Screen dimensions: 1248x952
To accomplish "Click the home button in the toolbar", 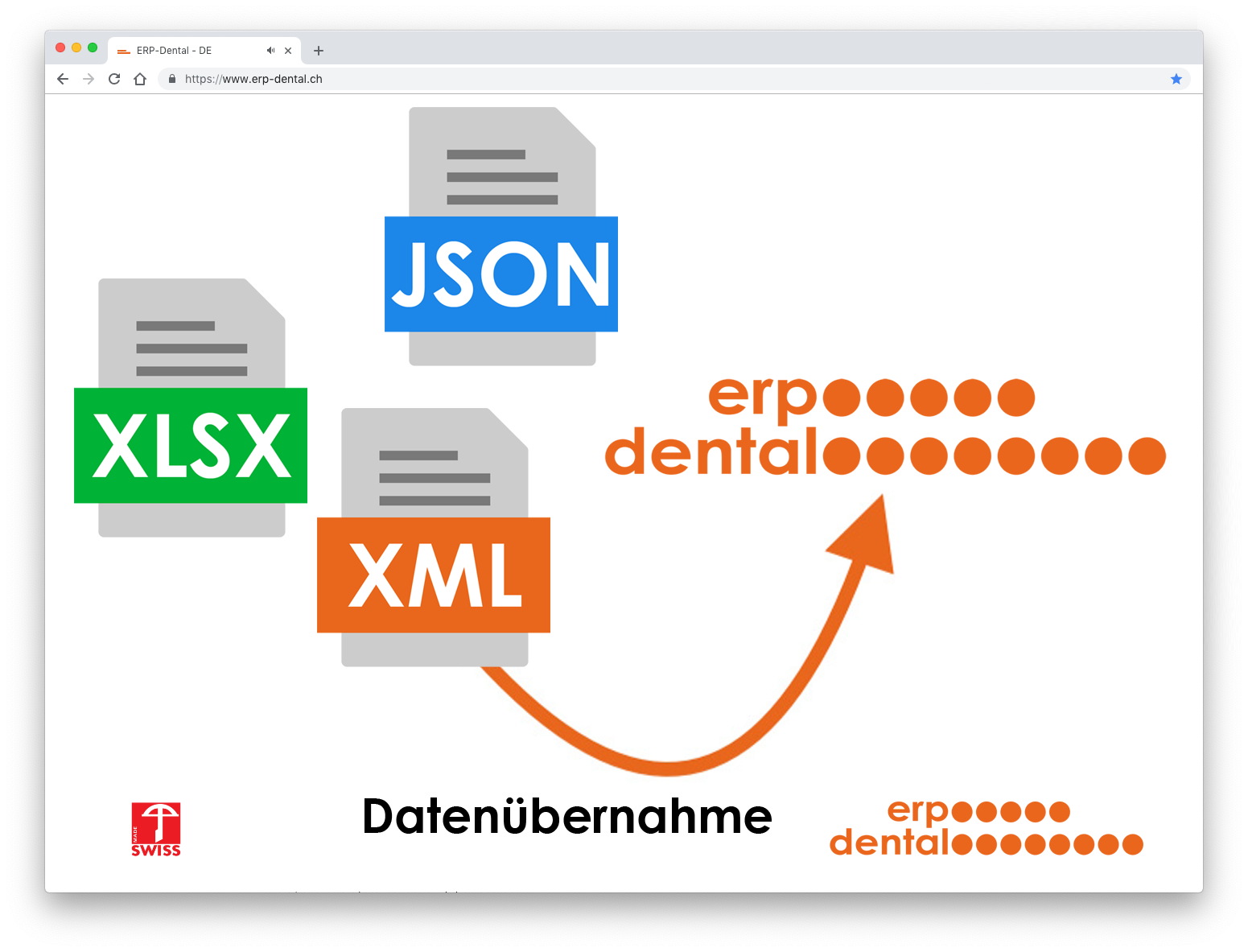I will click(140, 79).
